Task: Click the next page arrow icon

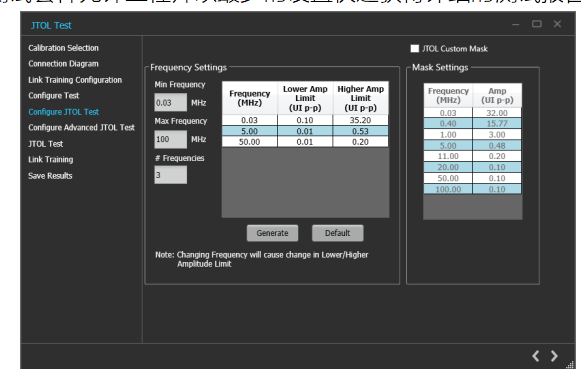Action: point(554,356)
